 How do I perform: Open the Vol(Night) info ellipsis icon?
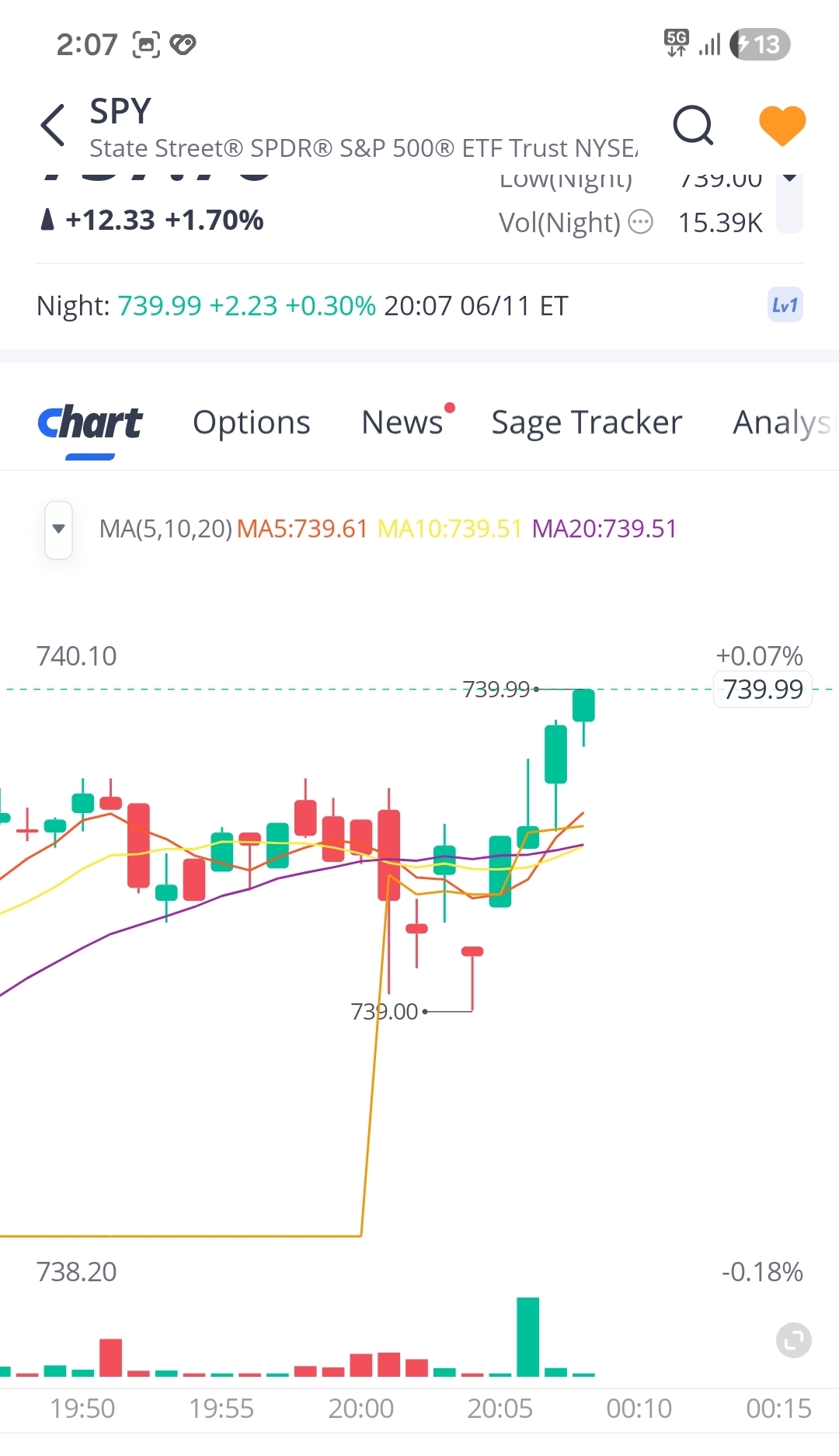641,222
